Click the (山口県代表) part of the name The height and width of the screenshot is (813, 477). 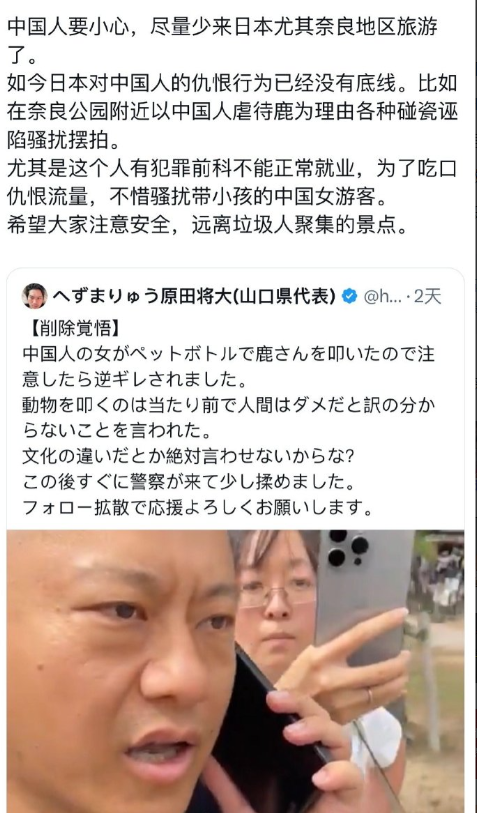click(285, 297)
